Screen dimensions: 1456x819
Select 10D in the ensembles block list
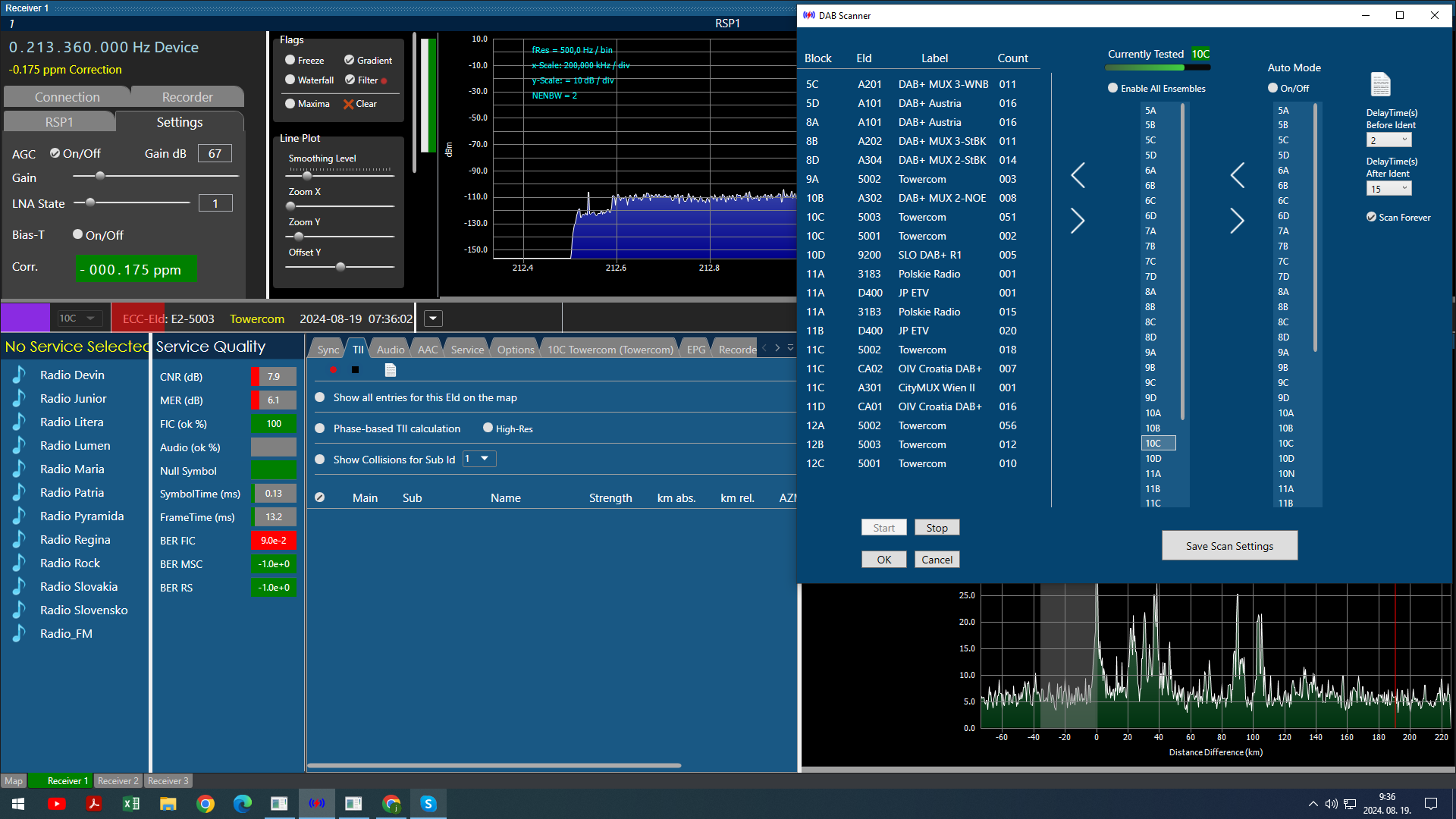pos(1153,458)
